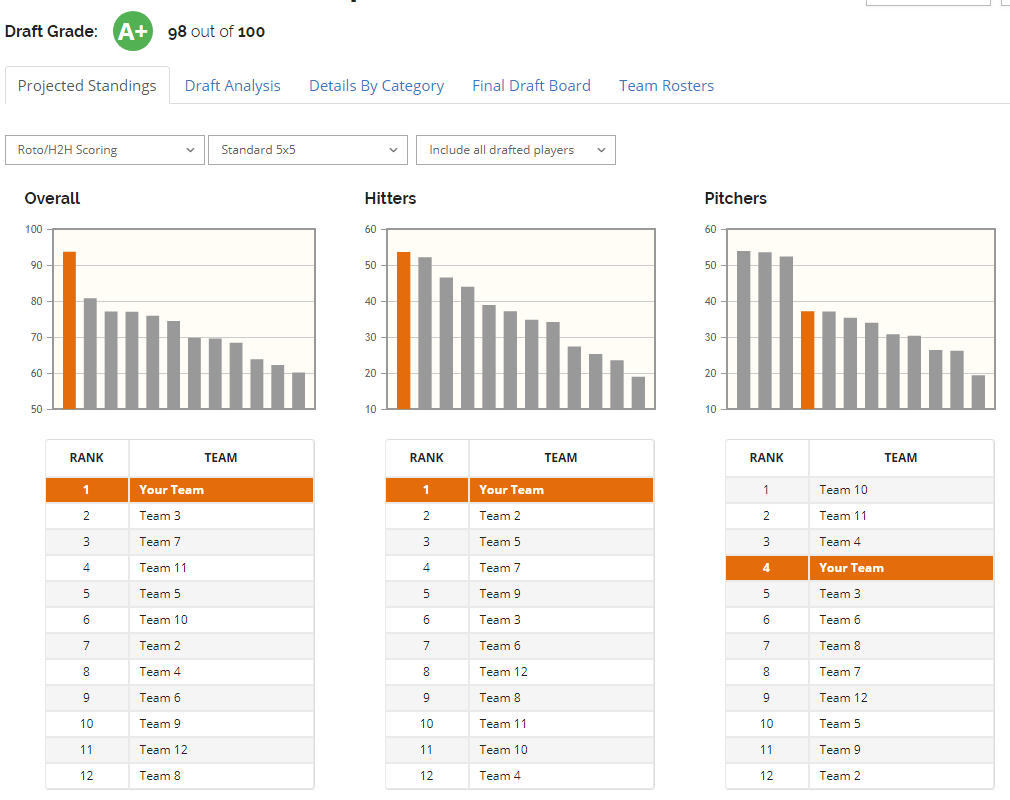The image size is (1010, 800).
Task: Go to the Final Draft Board tab
Action: point(531,86)
